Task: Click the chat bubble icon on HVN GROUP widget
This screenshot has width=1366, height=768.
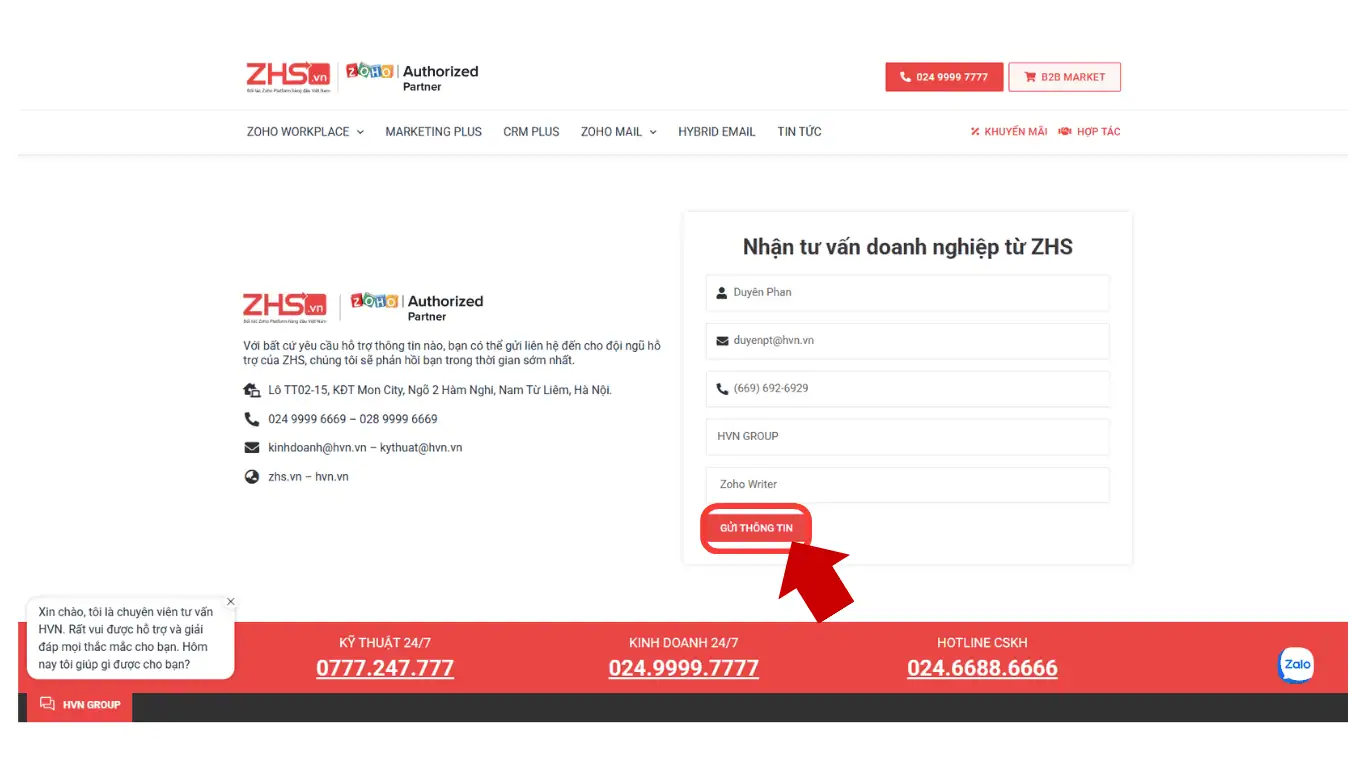Action: tap(46, 704)
